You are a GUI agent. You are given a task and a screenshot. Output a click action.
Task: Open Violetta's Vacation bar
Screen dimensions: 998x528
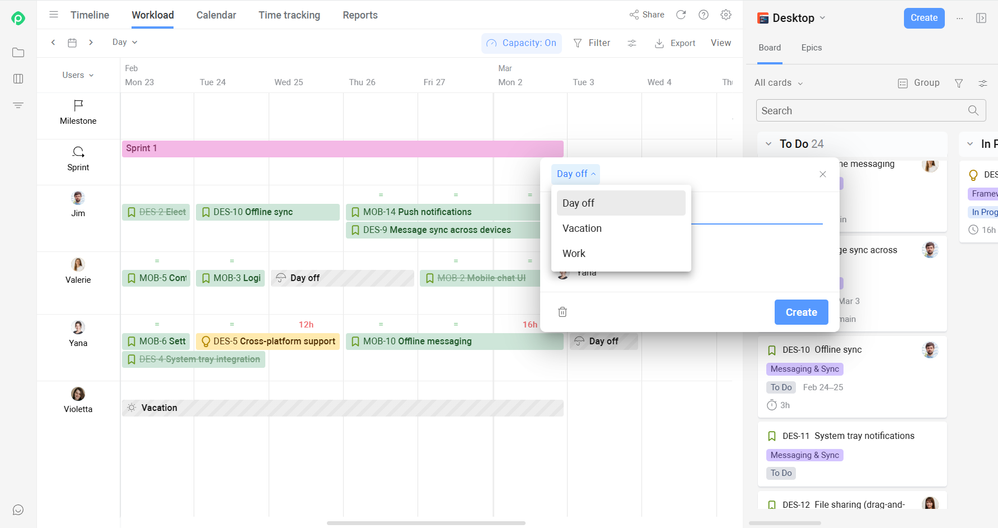(342, 408)
